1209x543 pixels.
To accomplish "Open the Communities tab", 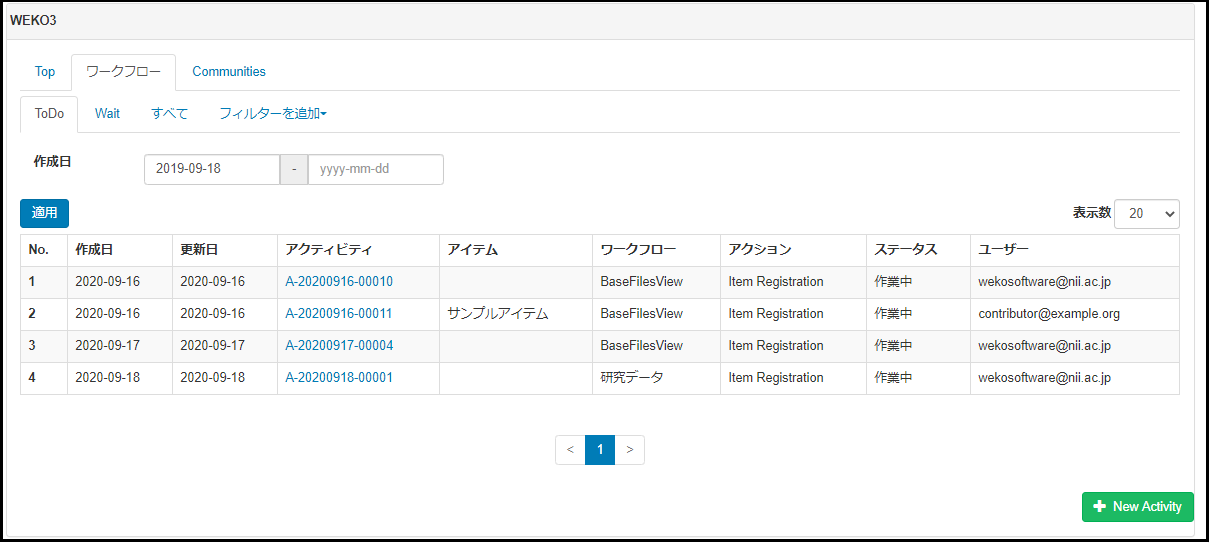I will click(229, 72).
